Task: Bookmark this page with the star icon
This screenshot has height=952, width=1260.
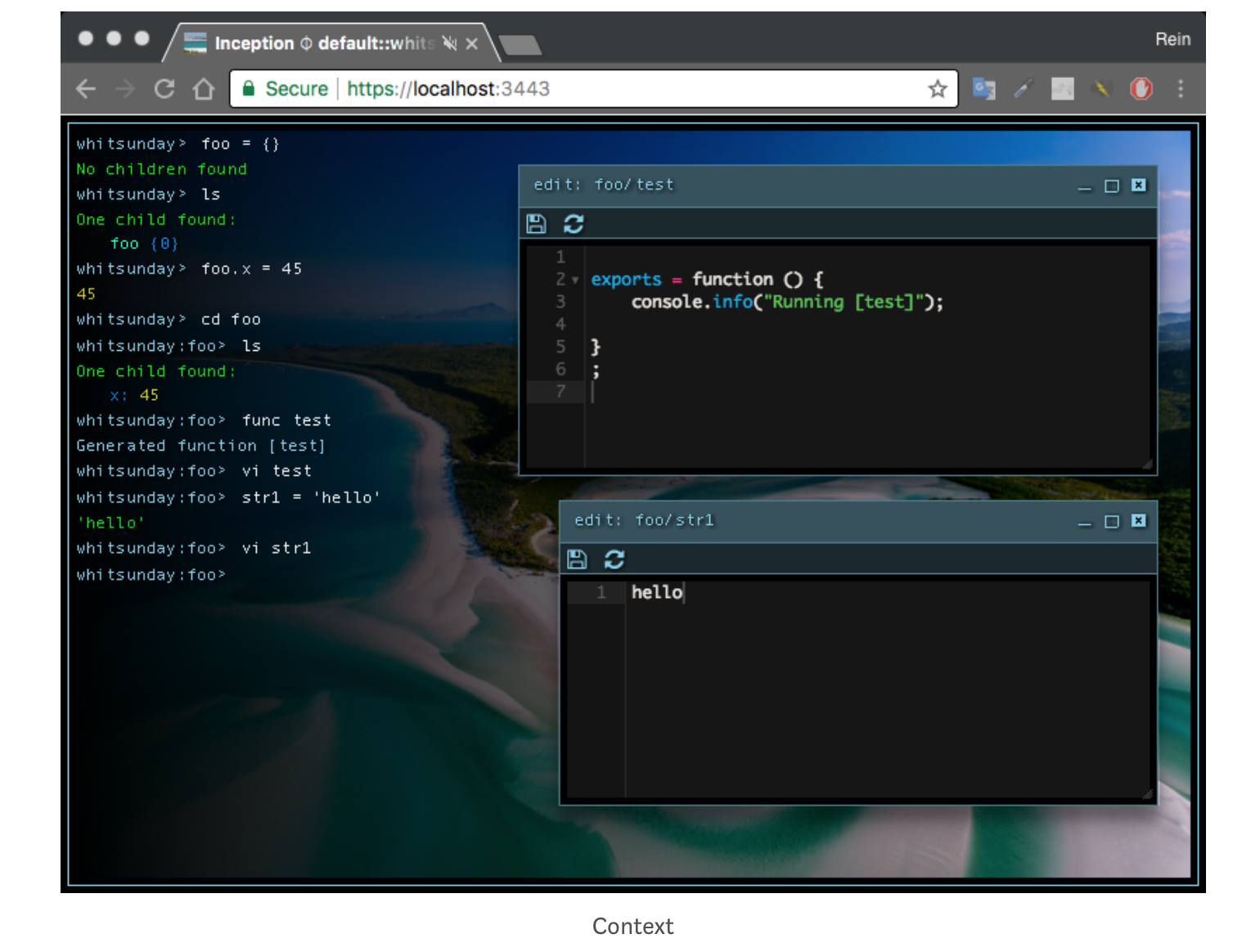Action: (938, 88)
